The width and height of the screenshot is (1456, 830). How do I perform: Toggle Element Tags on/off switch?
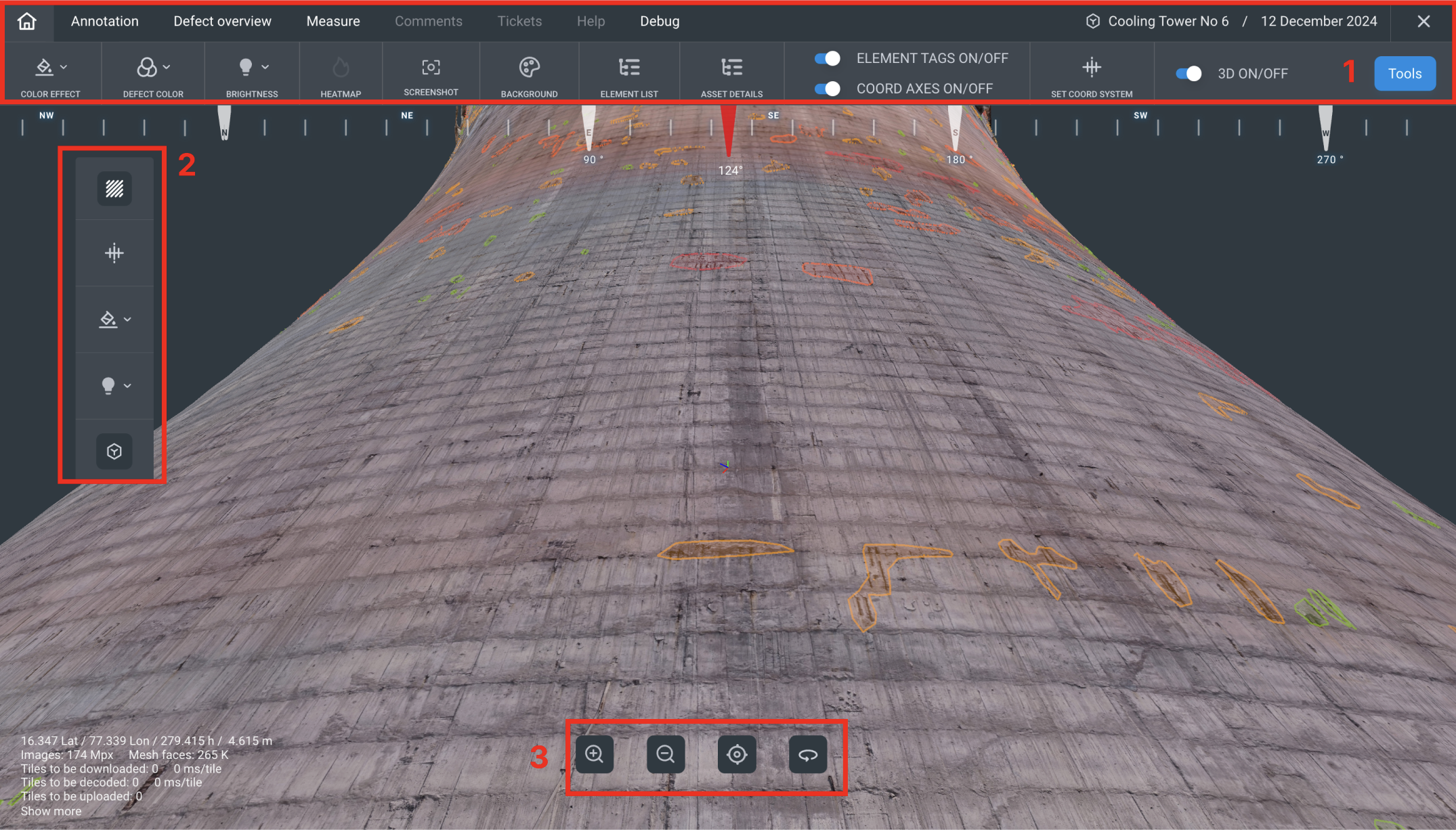pos(828,58)
